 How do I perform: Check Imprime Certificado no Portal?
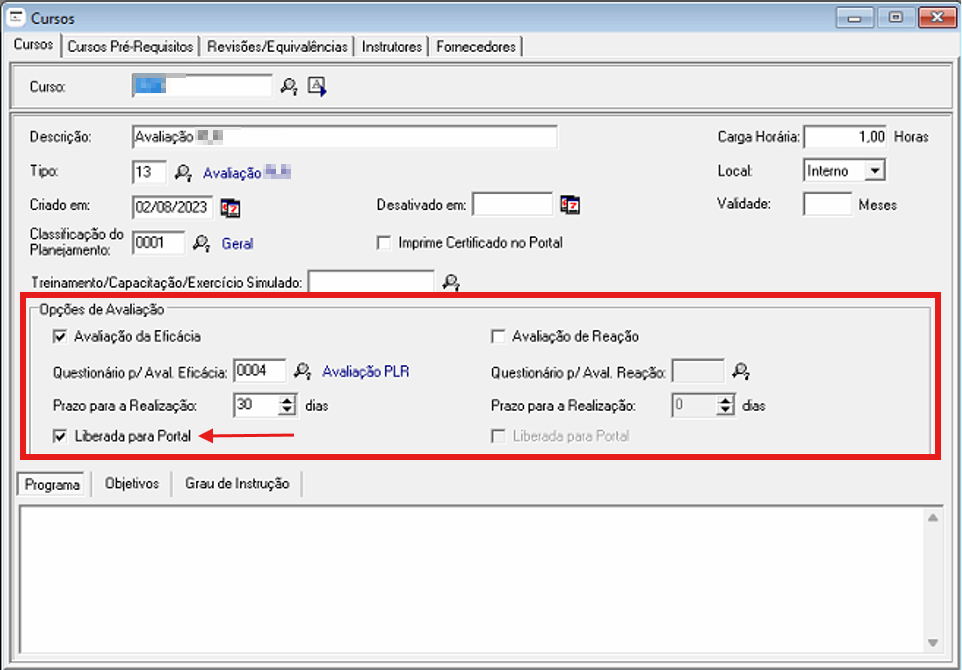click(383, 243)
